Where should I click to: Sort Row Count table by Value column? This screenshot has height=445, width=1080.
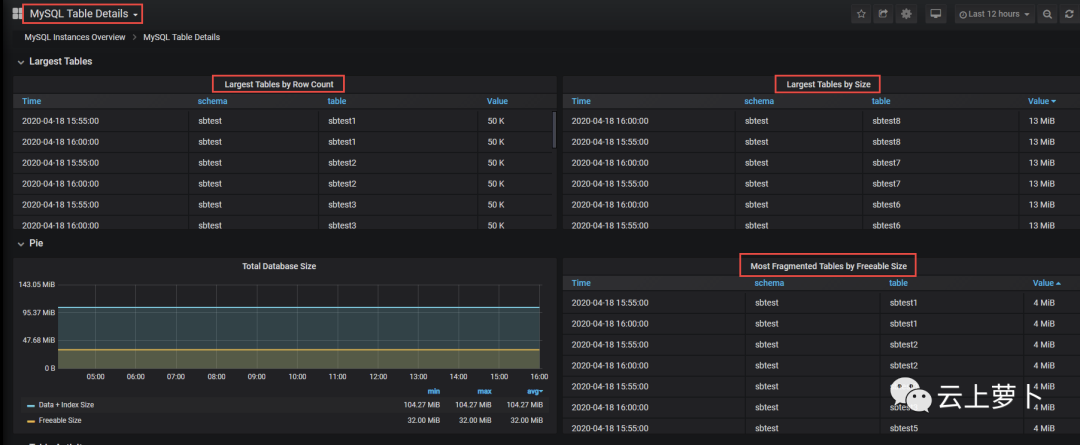pos(497,101)
